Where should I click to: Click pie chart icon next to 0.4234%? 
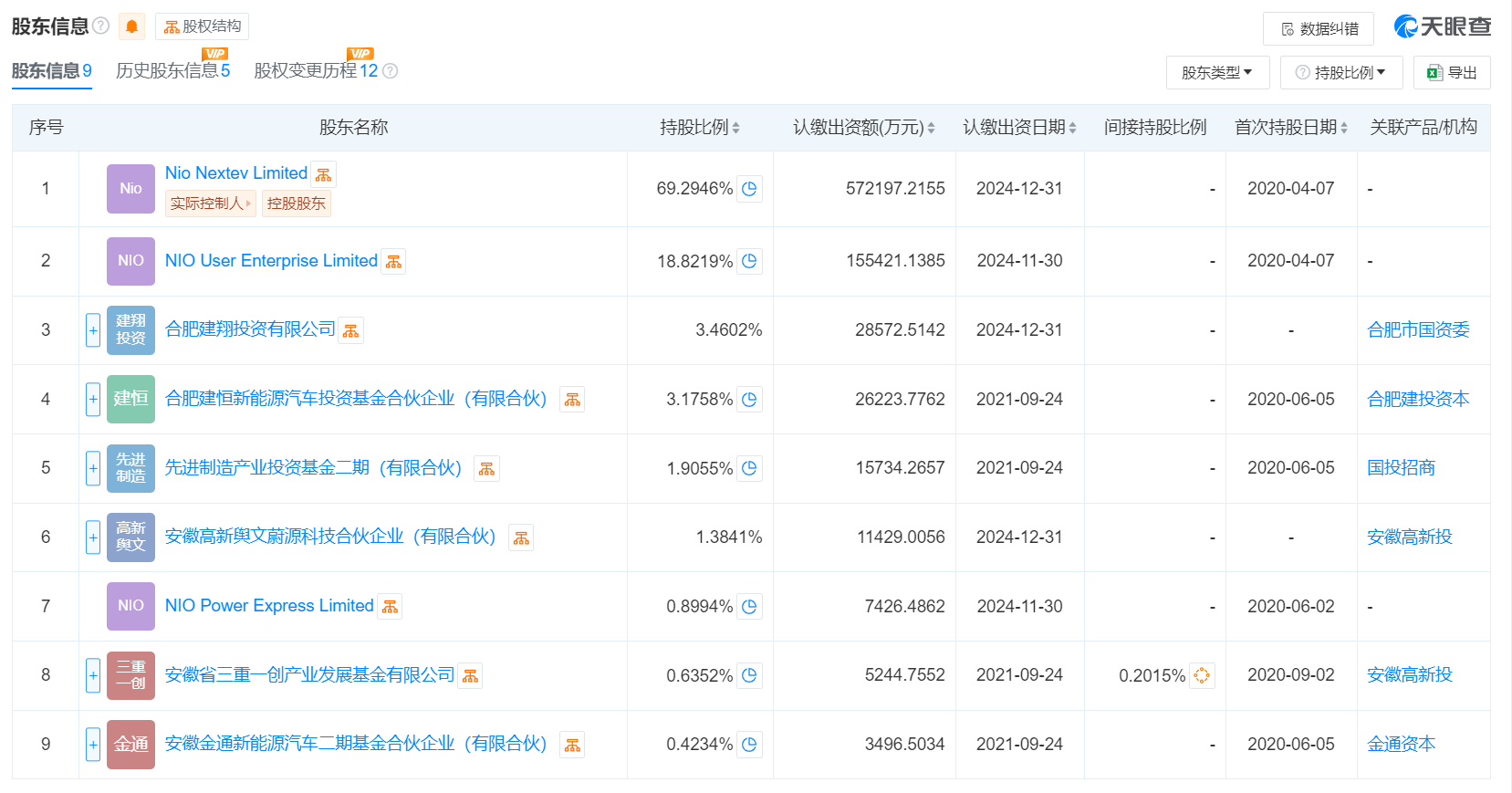coord(749,744)
